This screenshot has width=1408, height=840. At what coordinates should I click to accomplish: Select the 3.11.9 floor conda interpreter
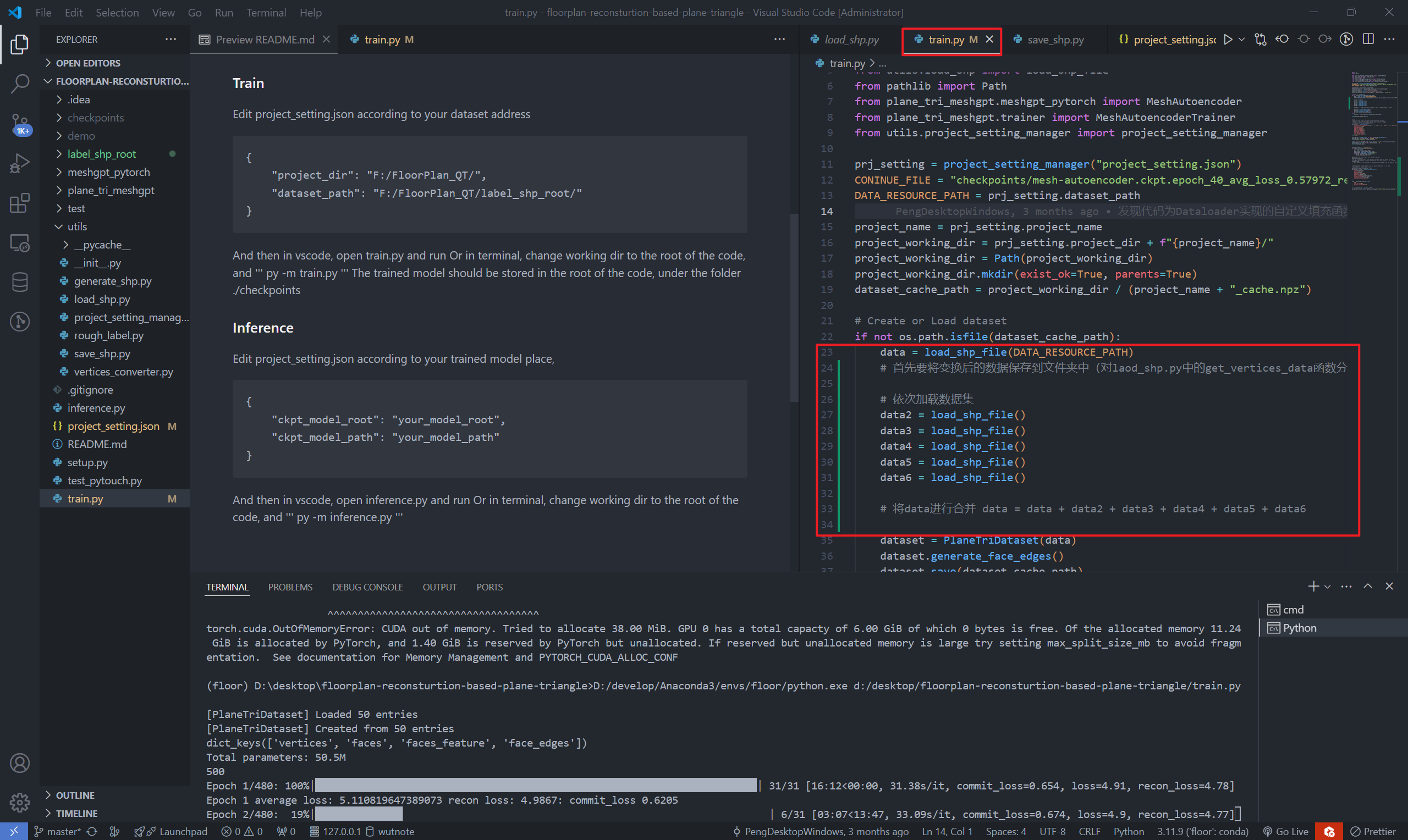1202,832
